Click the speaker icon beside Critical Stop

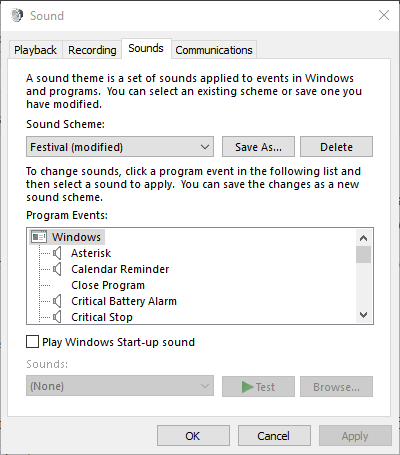(57, 317)
